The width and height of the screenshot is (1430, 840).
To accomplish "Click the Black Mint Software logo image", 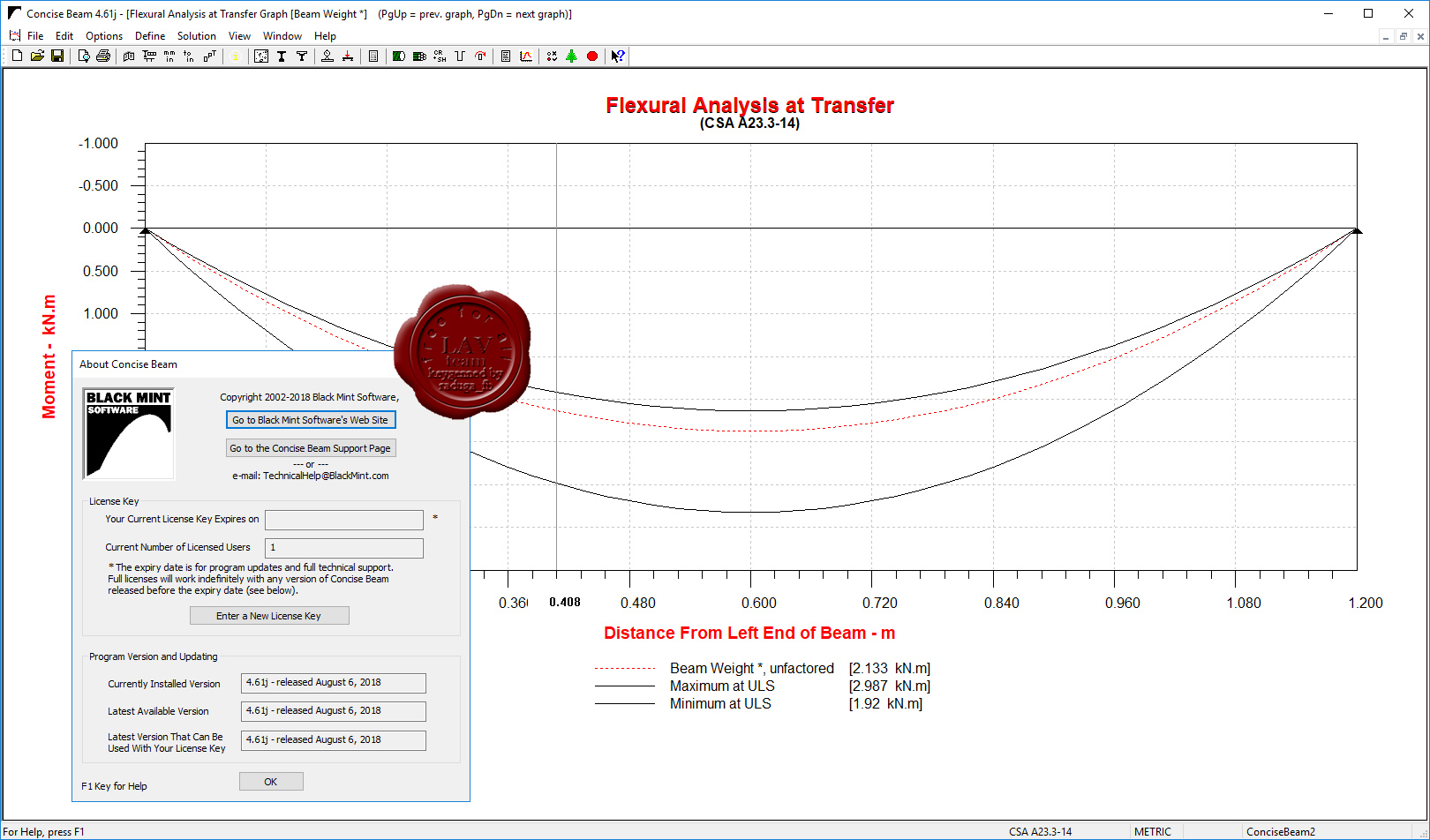I will (x=129, y=434).
